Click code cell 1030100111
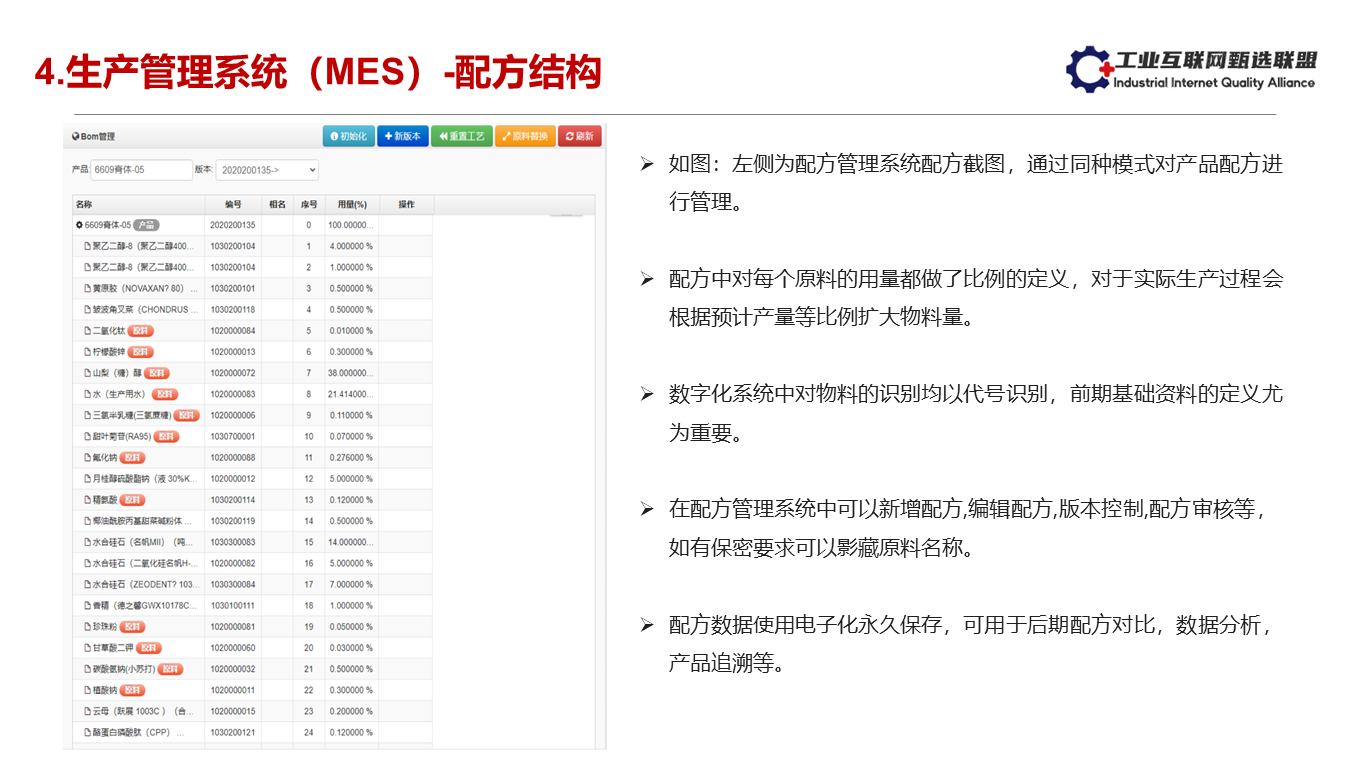1350x759 pixels. pyautogui.click(x=233, y=606)
